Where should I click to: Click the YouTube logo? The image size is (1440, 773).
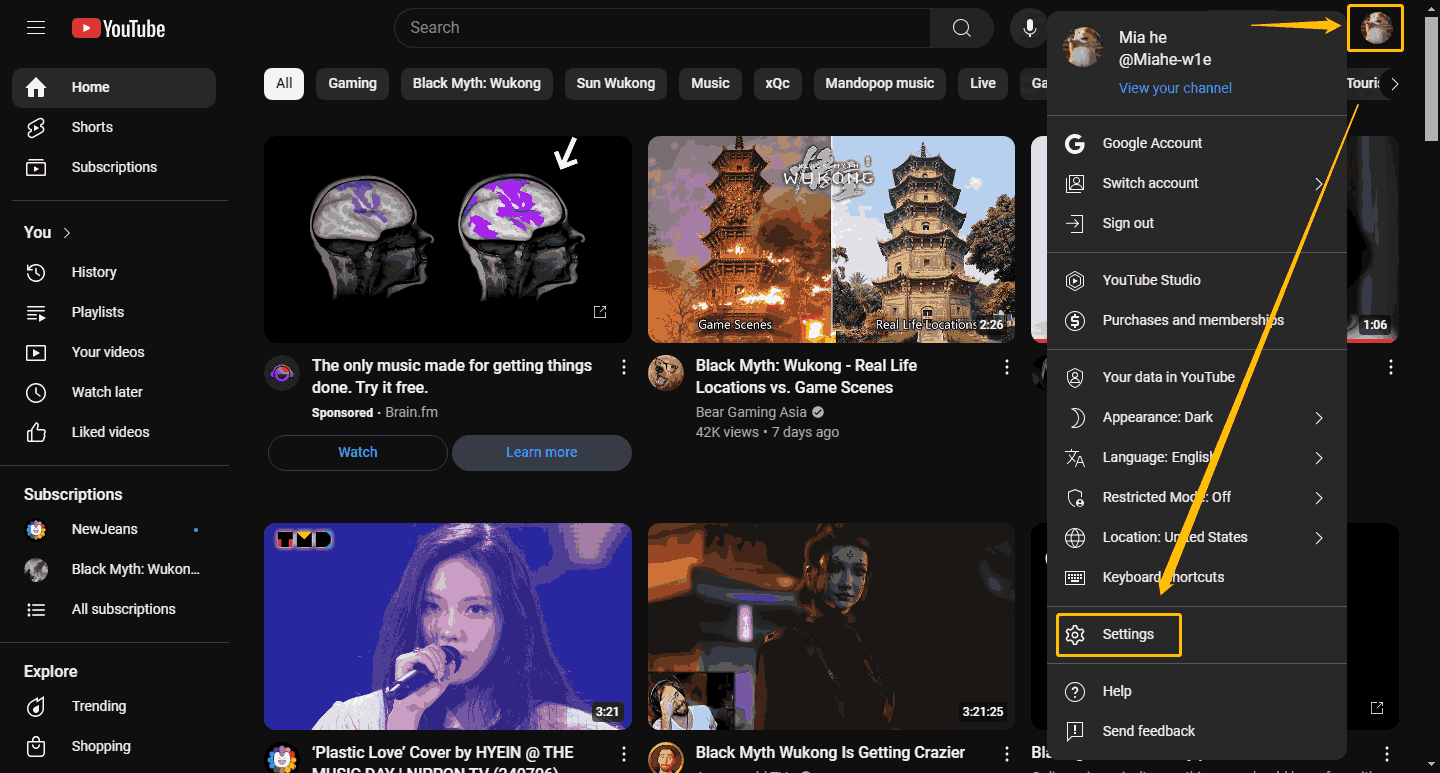pyautogui.click(x=119, y=28)
